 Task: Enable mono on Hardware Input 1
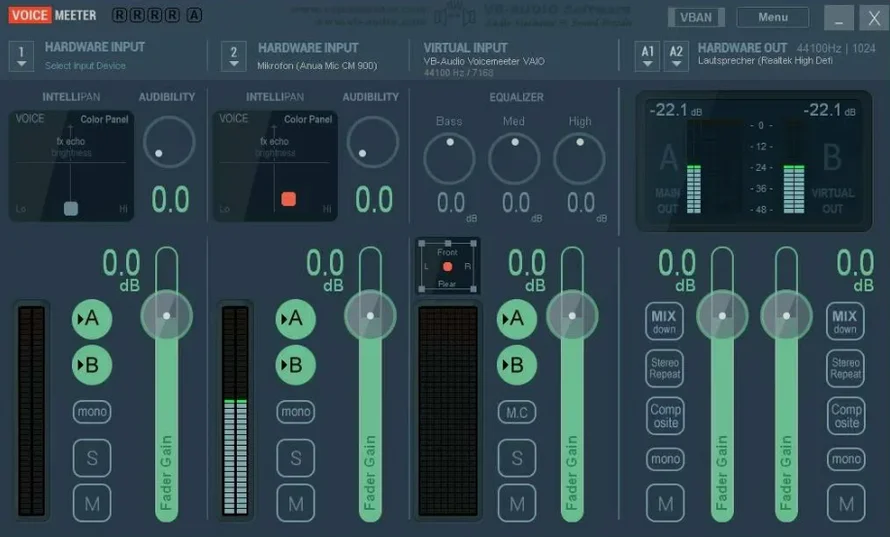(x=92, y=412)
